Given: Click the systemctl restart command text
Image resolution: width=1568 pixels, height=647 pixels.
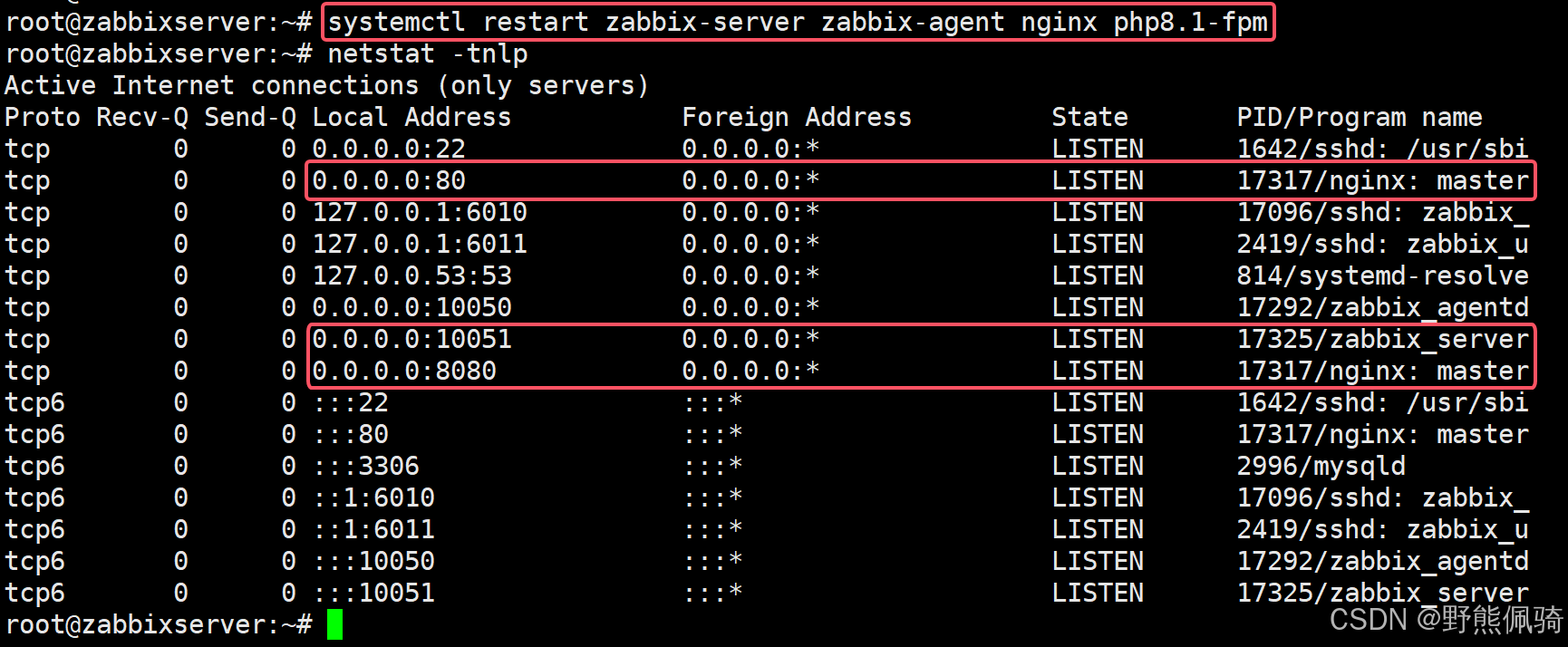Looking at the screenshot, I should tap(798, 22).
